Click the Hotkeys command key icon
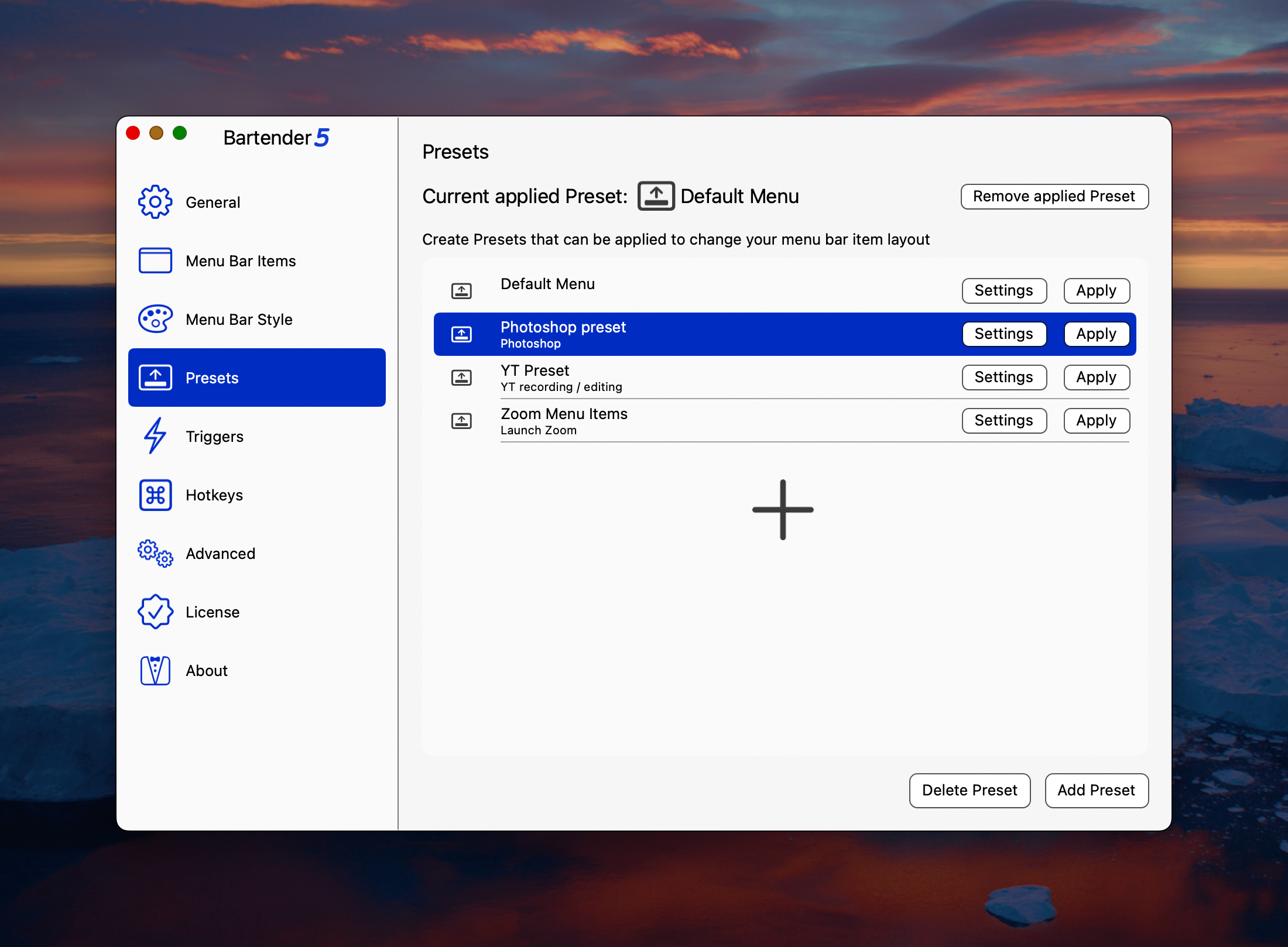The image size is (1288, 947). [x=155, y=495]
